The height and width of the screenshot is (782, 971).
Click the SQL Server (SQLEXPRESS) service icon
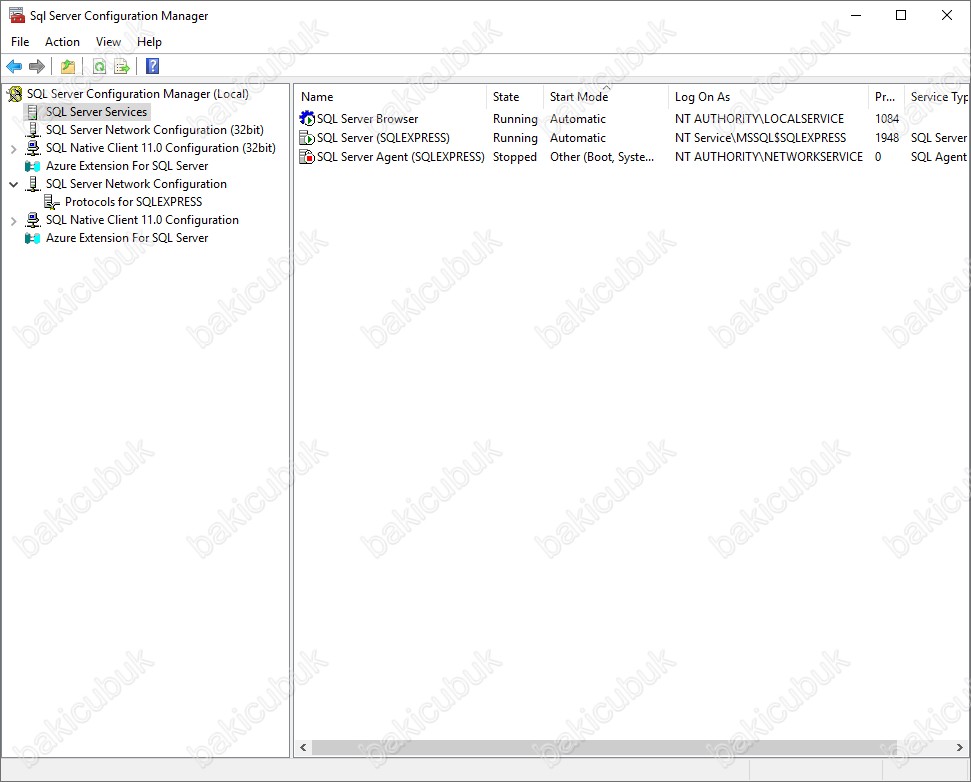(x=307, y=137)
